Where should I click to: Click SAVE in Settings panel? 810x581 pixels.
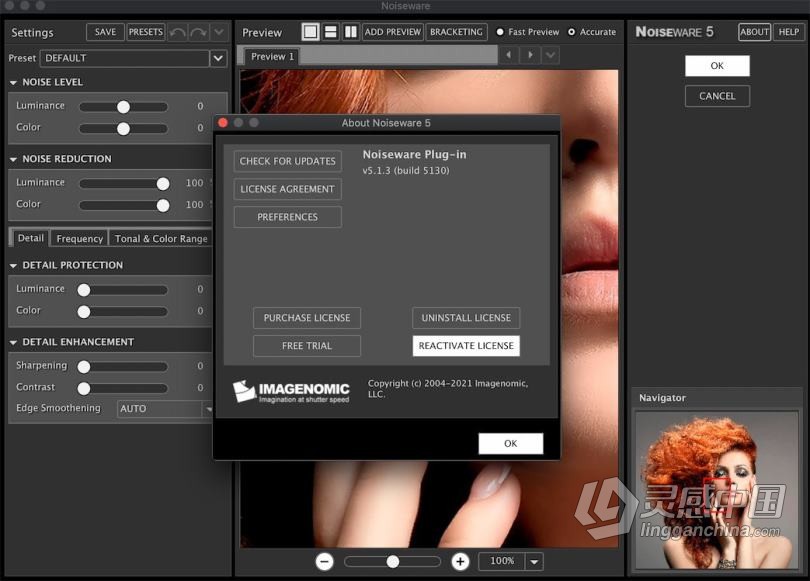pyautogui.click(x=105, y=32)
